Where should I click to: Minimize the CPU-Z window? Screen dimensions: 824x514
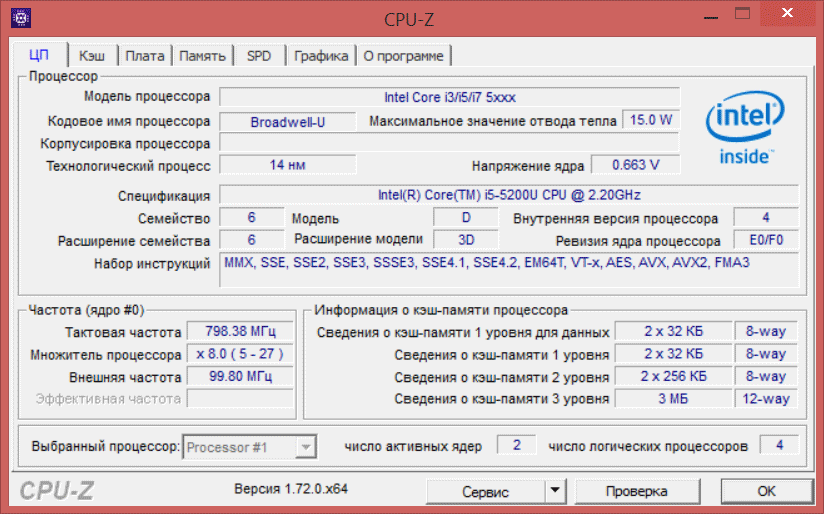[710, 16]
